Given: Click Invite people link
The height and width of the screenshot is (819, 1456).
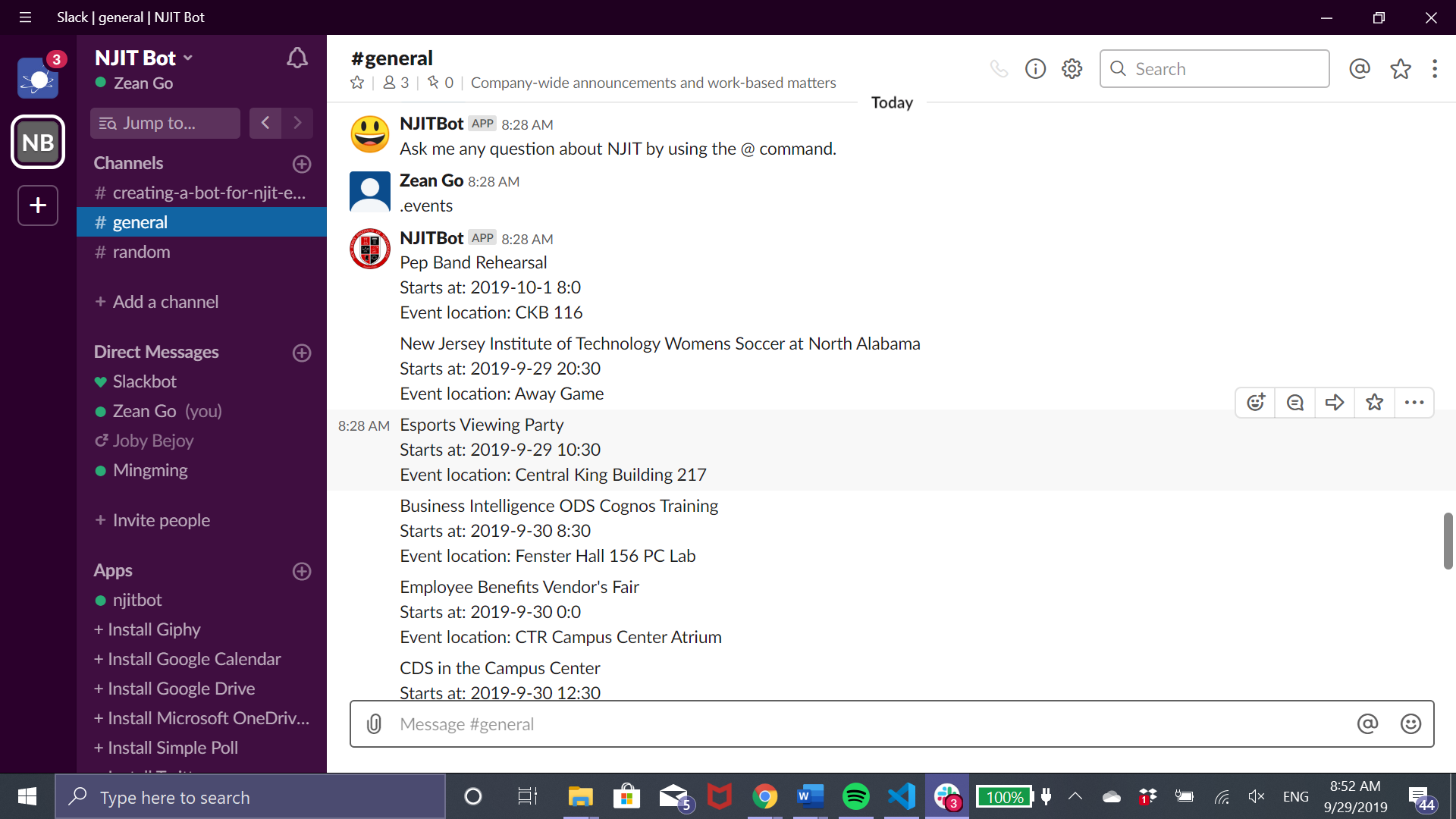Looking at the screenshot, I should pos(161,520).
